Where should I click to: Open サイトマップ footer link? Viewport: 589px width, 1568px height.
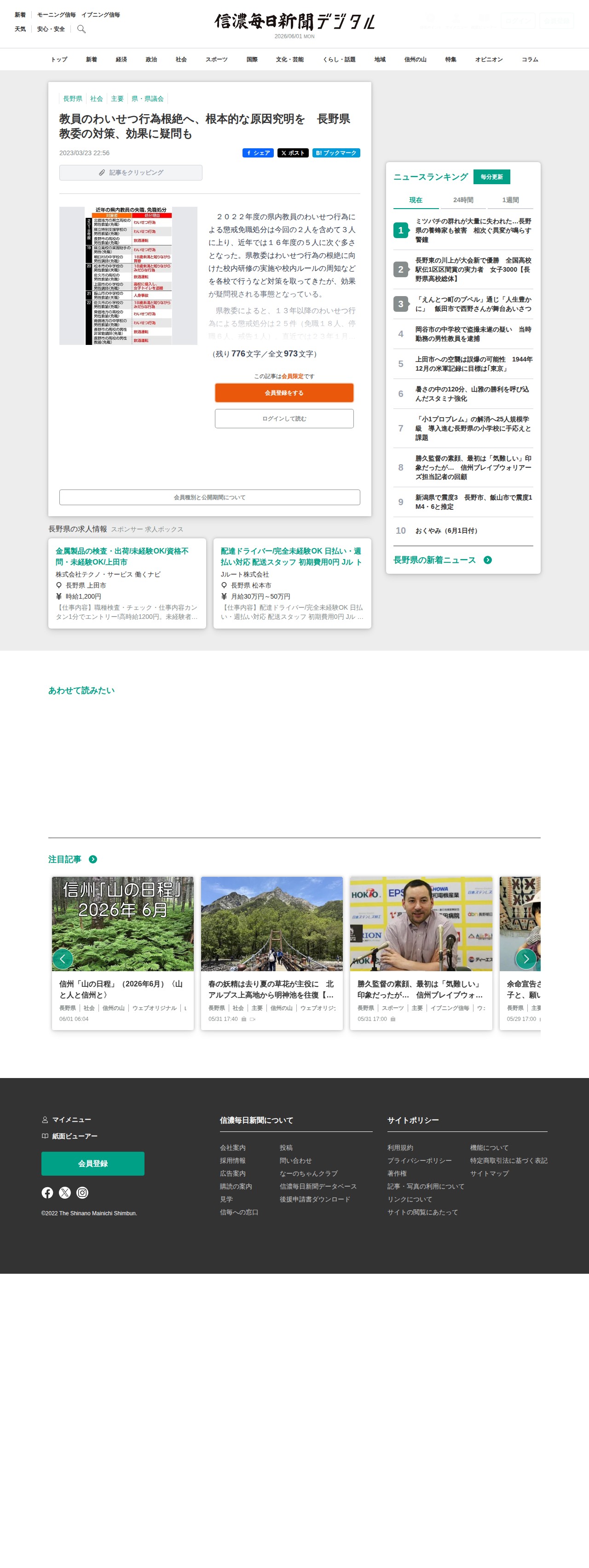tap(489, 1173)
